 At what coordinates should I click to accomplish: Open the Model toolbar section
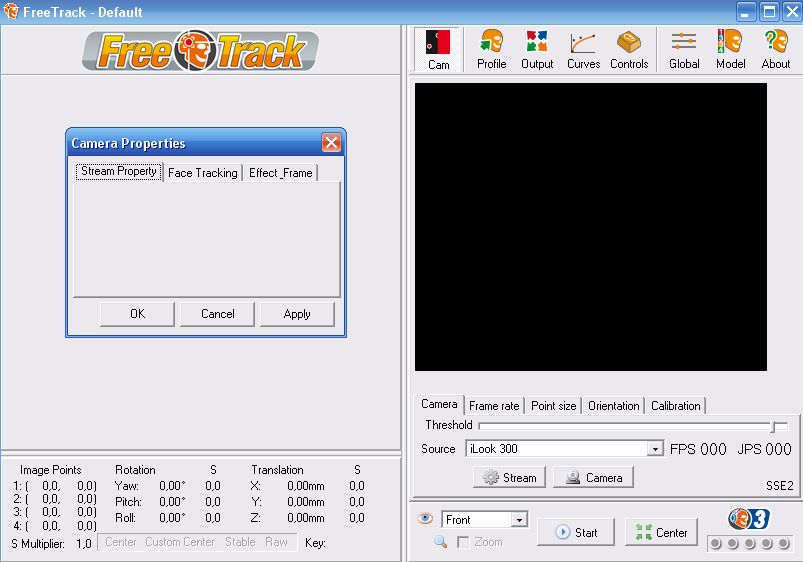coord(730,50)
